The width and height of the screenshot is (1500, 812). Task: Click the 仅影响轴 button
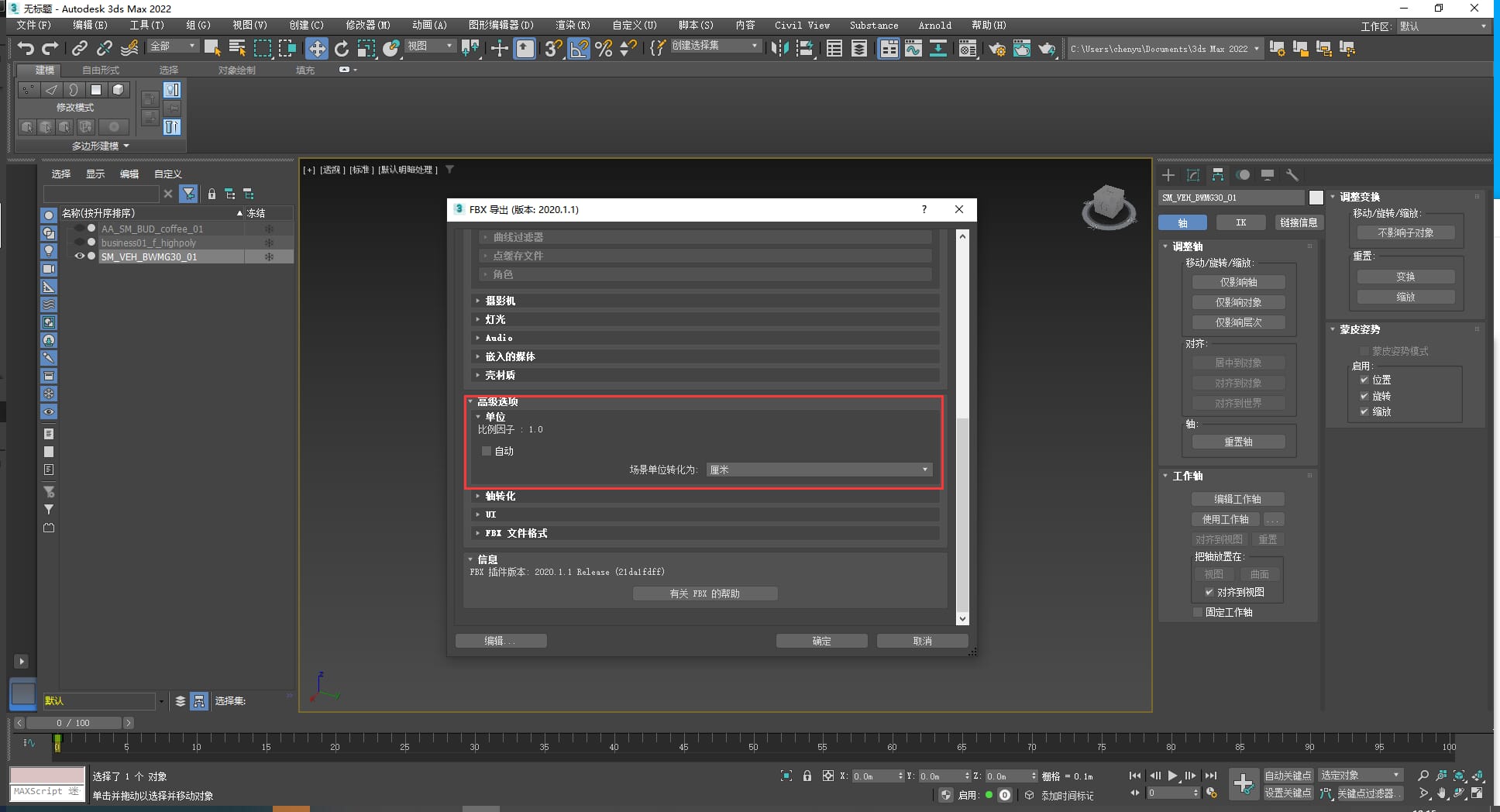pos(1238,282)
